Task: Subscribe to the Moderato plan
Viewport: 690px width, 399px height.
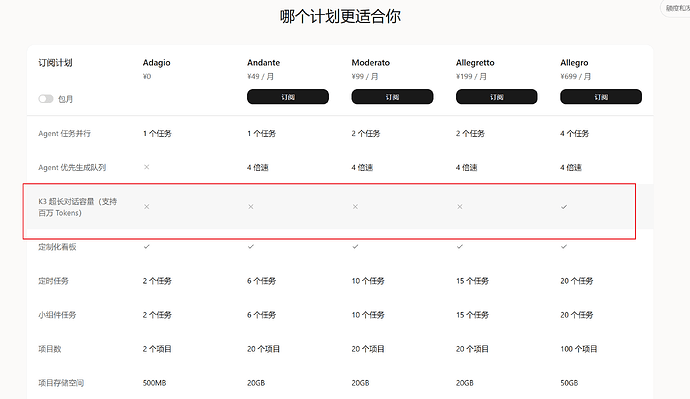Action: pyautogui.click(x=392, y=97)
